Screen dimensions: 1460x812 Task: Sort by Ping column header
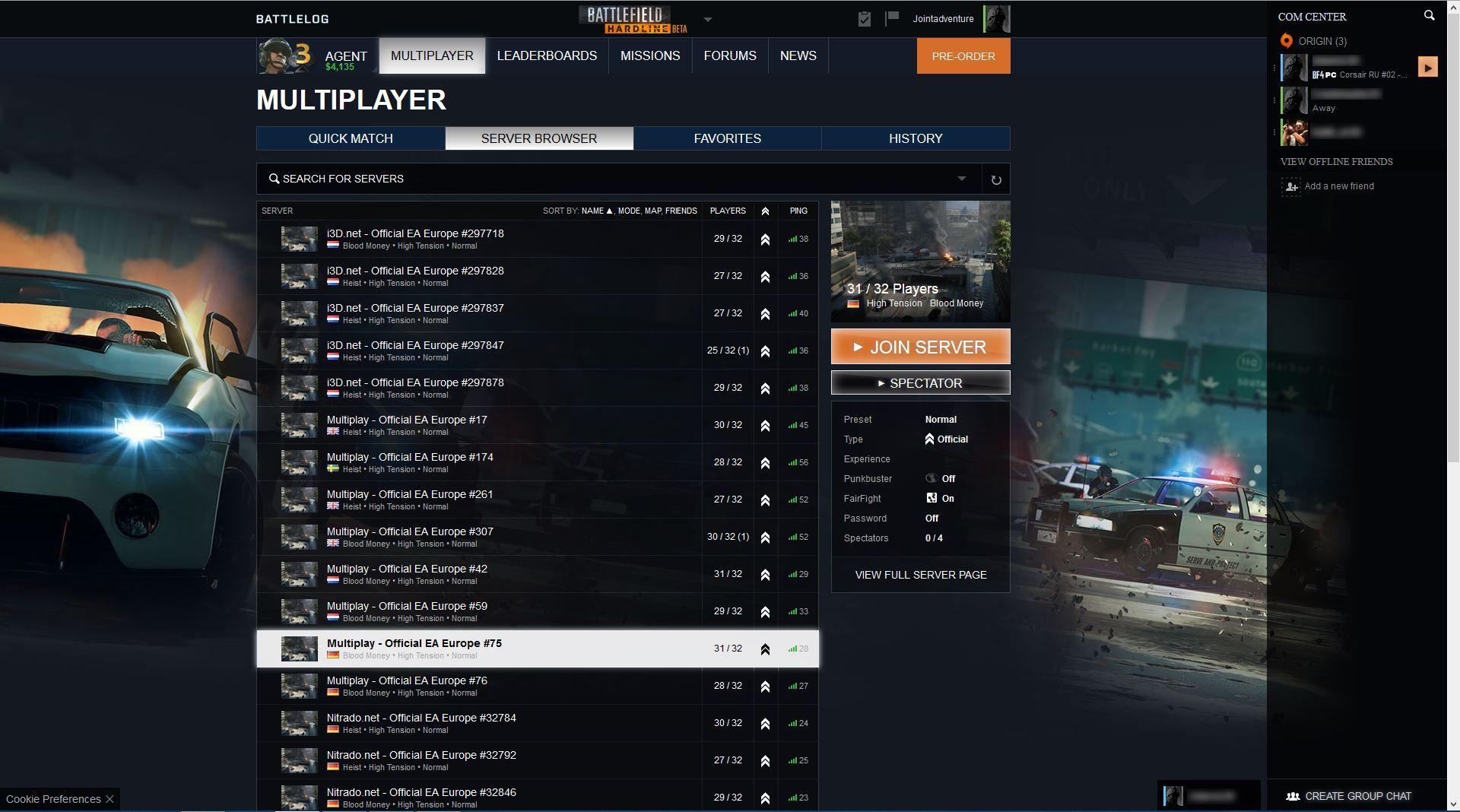click(798, 211)
